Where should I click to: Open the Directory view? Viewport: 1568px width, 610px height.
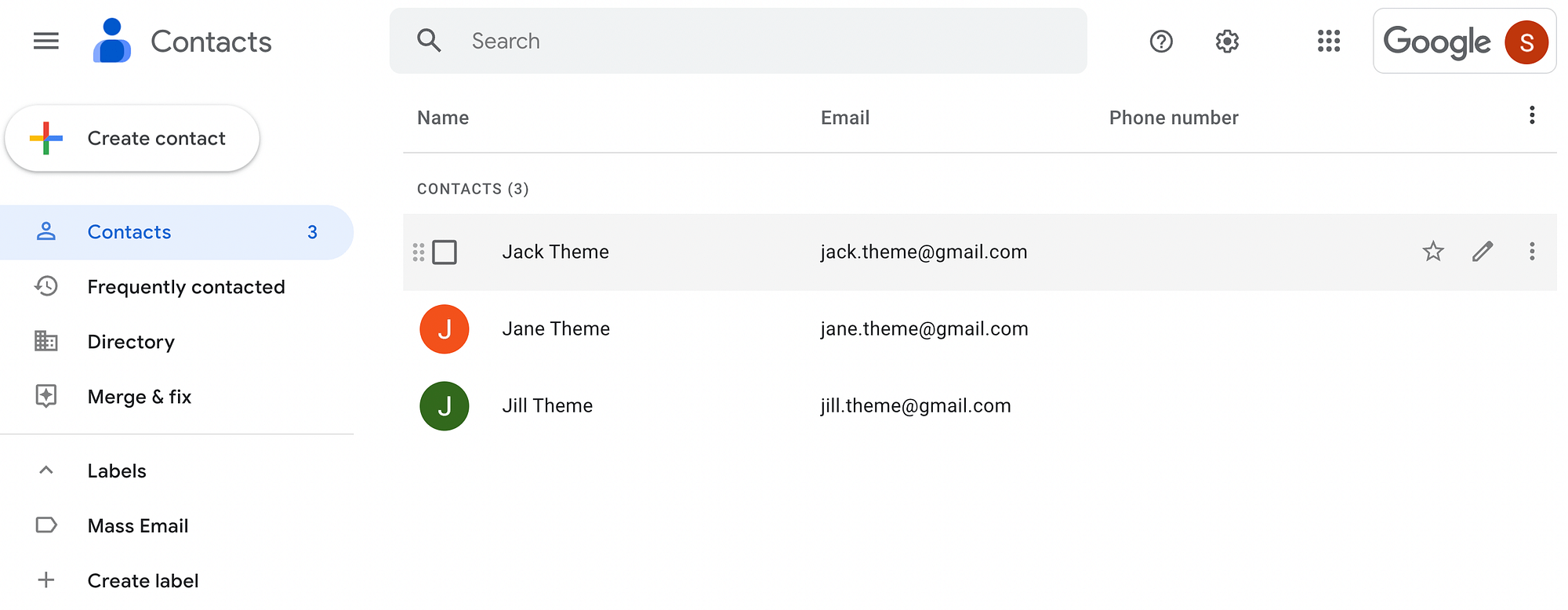(x=130, y=342)
